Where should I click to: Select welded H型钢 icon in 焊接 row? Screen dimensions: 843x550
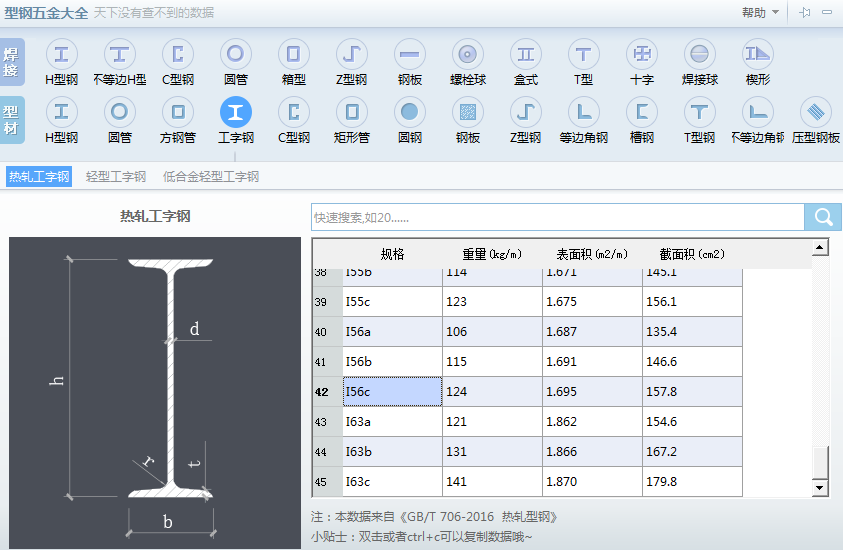click(61, 54)
